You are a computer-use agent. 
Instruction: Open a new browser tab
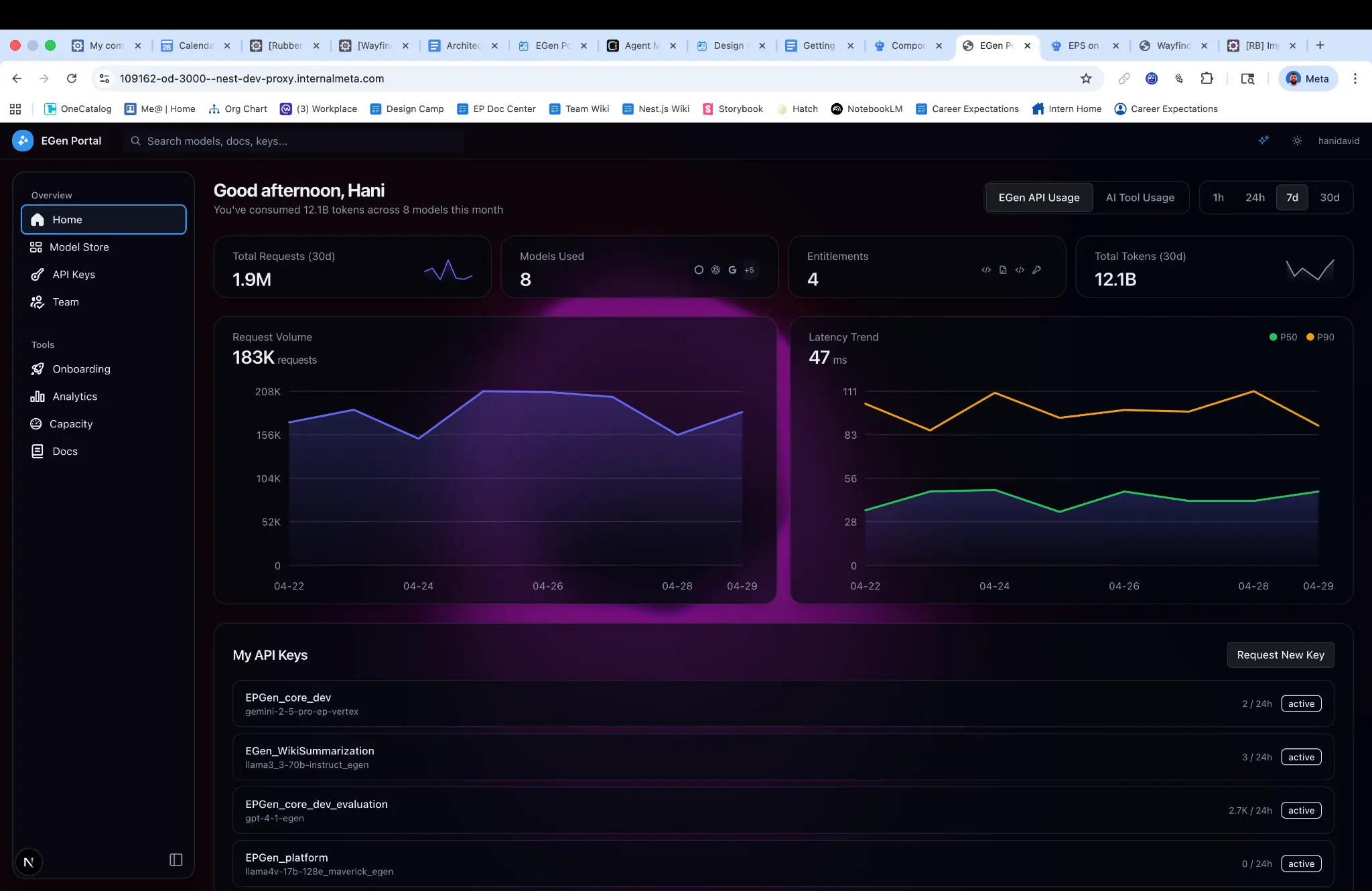point(1320,46)
